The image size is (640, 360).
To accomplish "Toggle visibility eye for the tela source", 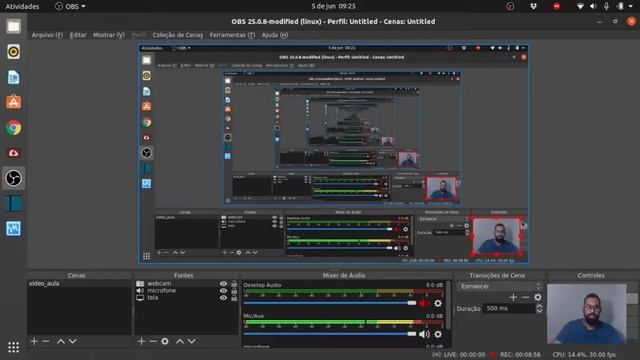I will pyautogui.click(x=223, y=298).
